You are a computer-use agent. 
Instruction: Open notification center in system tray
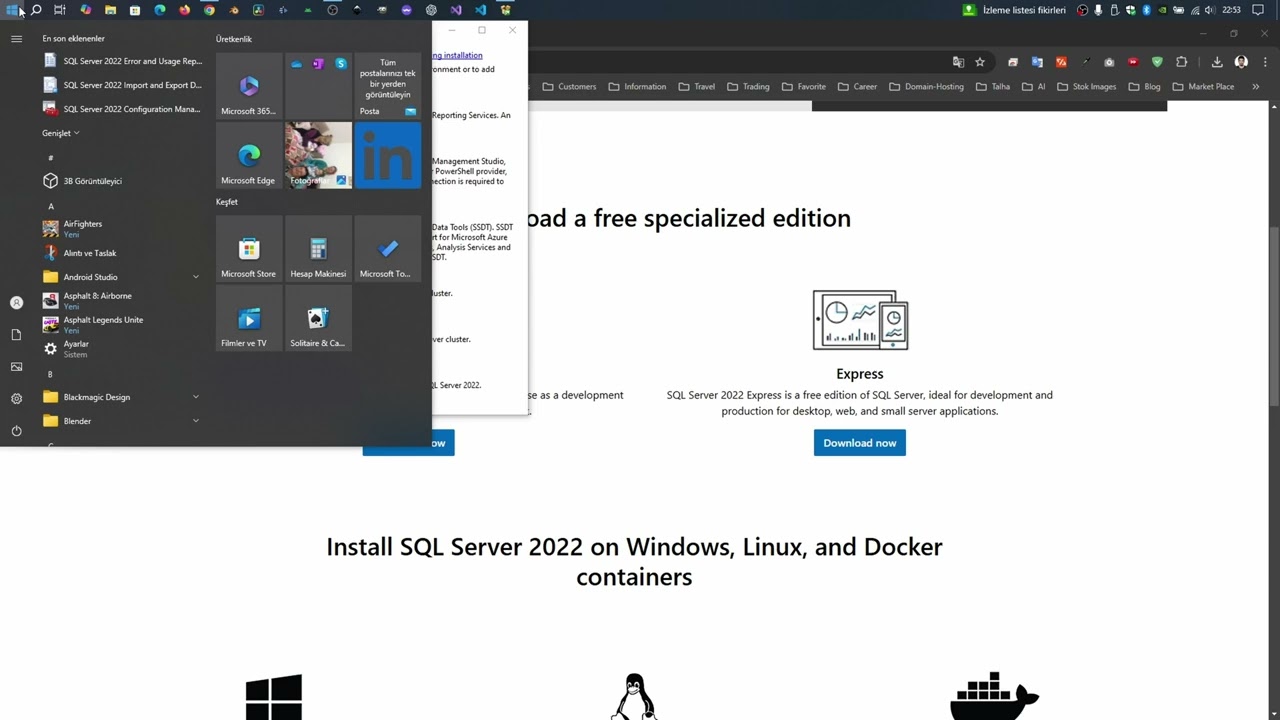point(1258,10)
